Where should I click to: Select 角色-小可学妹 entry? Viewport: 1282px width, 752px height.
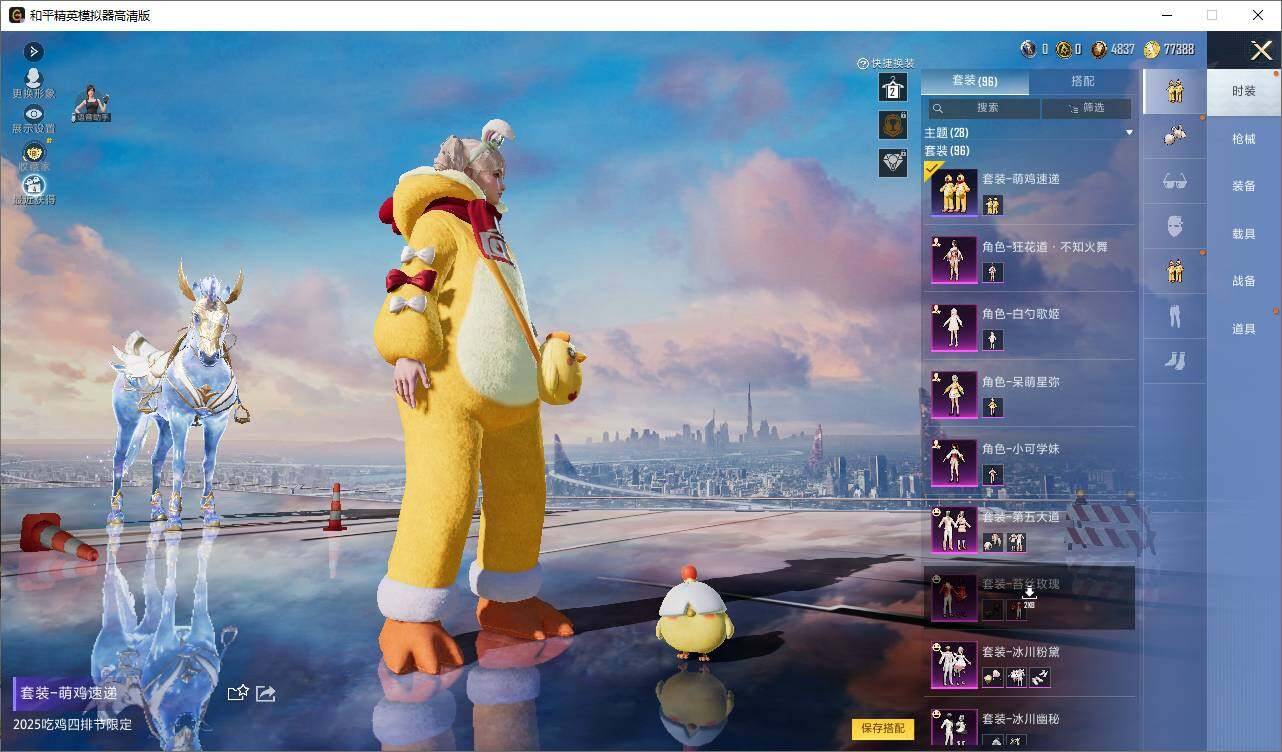tap(1029, 461)
